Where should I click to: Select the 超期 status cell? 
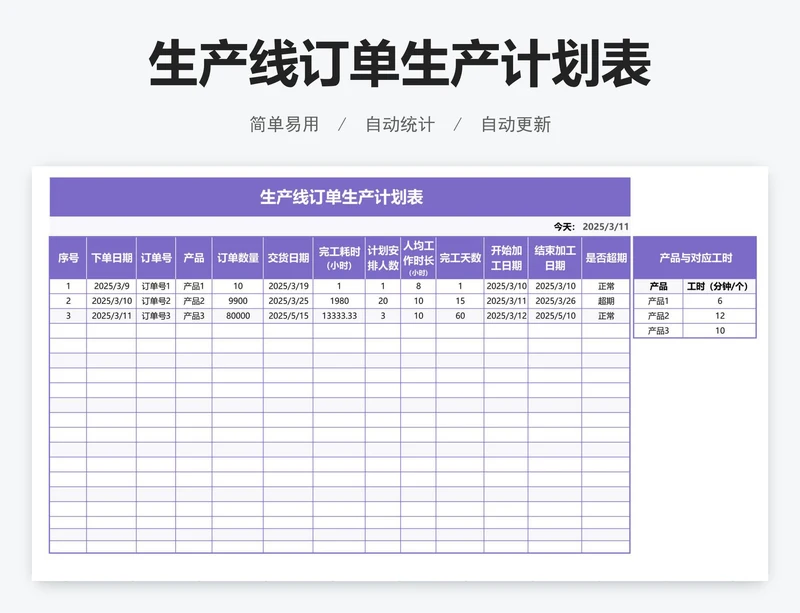point(606,301)
